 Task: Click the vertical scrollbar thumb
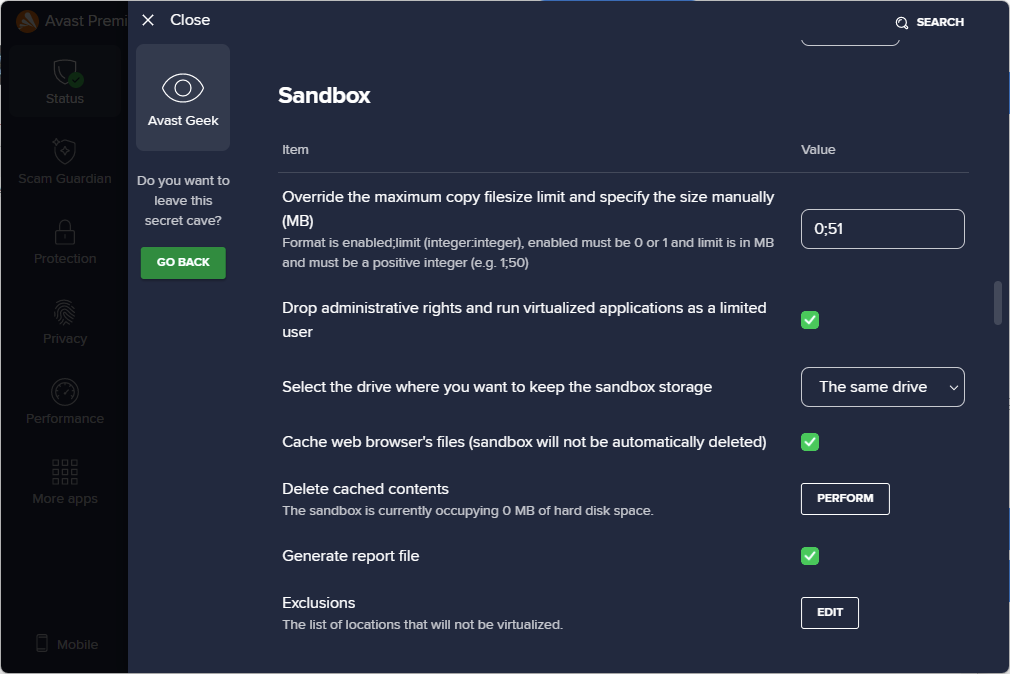tap(998, 303)
